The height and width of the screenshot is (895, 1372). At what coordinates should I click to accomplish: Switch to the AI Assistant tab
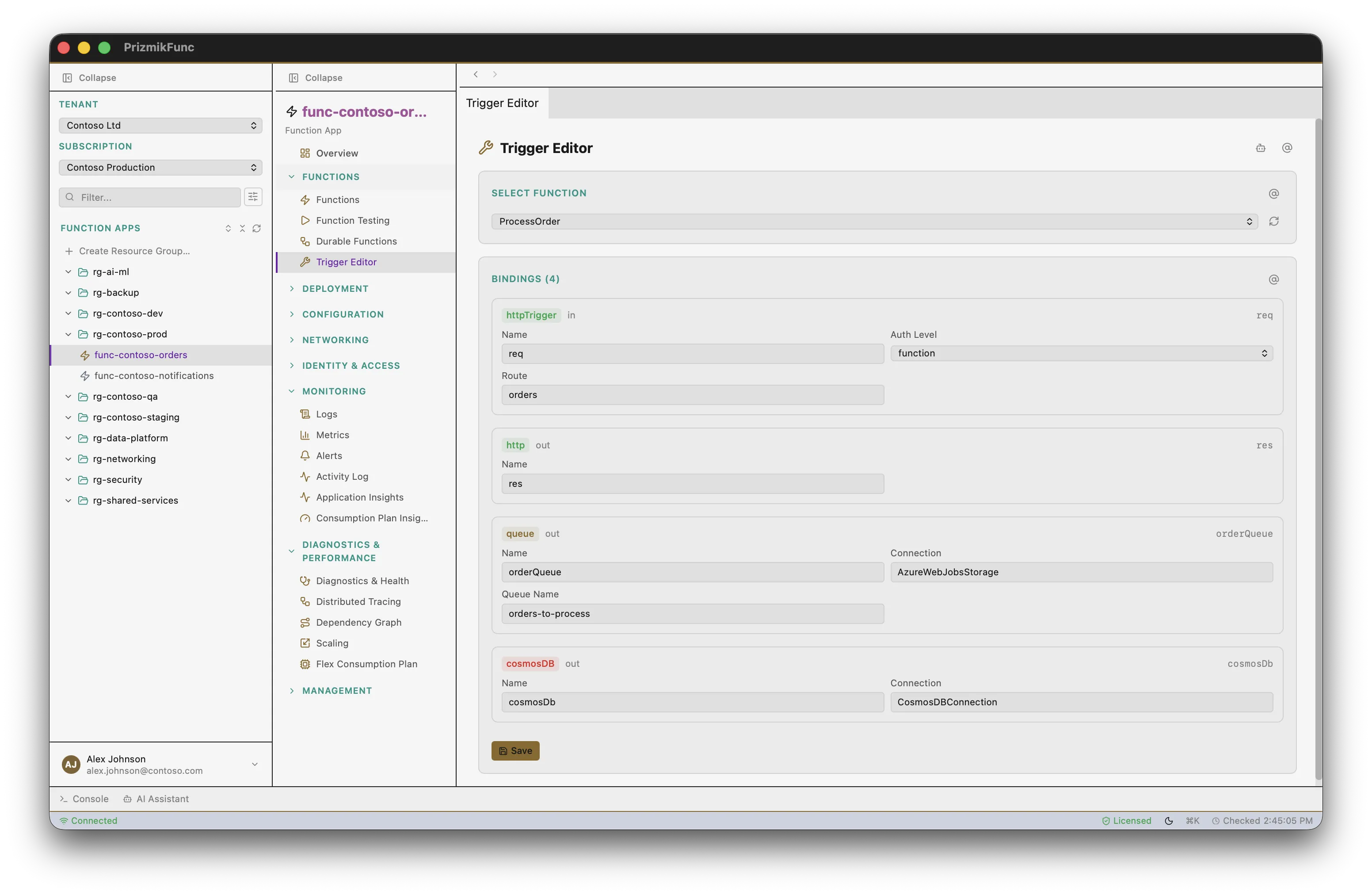pyautogui.click(x=156, y=799)
